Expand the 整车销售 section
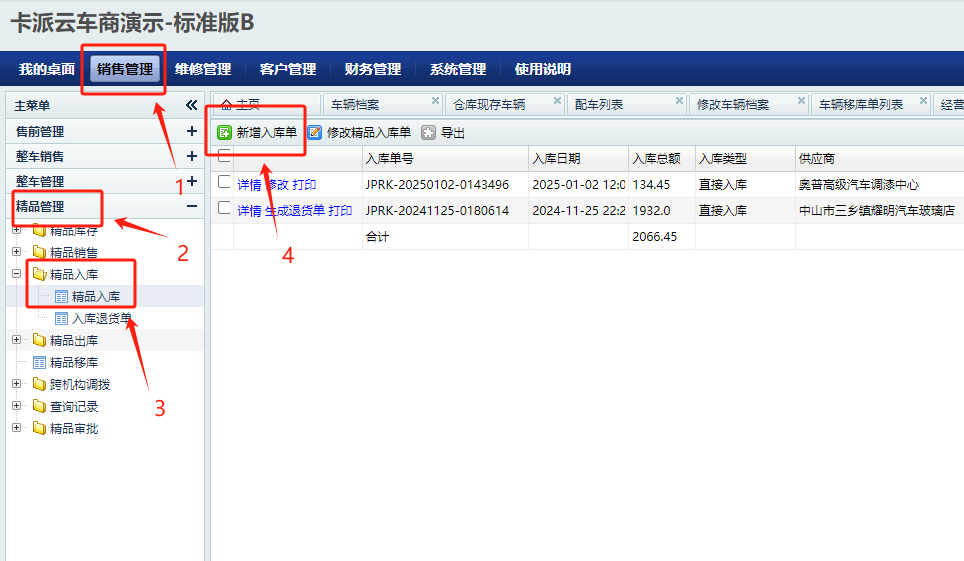This screenshot has height=561, width=964. 192,156
